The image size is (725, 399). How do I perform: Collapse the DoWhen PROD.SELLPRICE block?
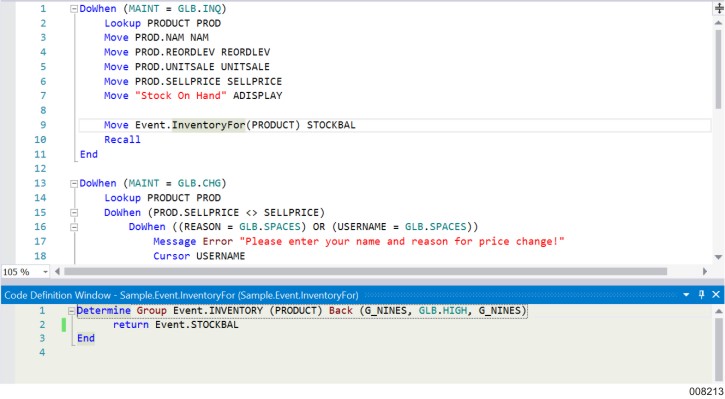[x=74, y=213]
